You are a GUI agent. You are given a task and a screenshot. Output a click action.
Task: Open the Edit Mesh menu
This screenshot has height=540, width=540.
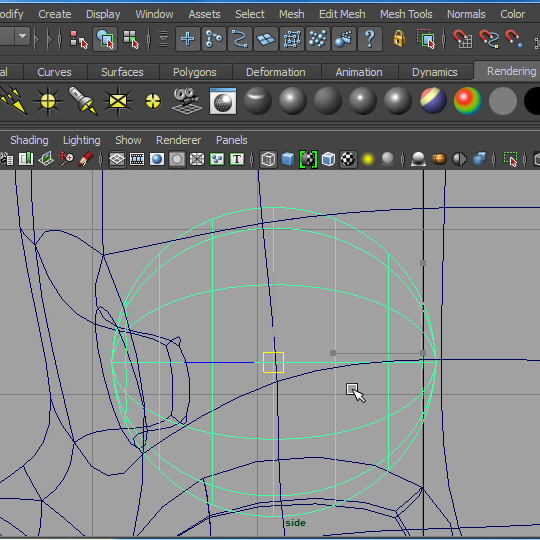[x=342, y=14]
